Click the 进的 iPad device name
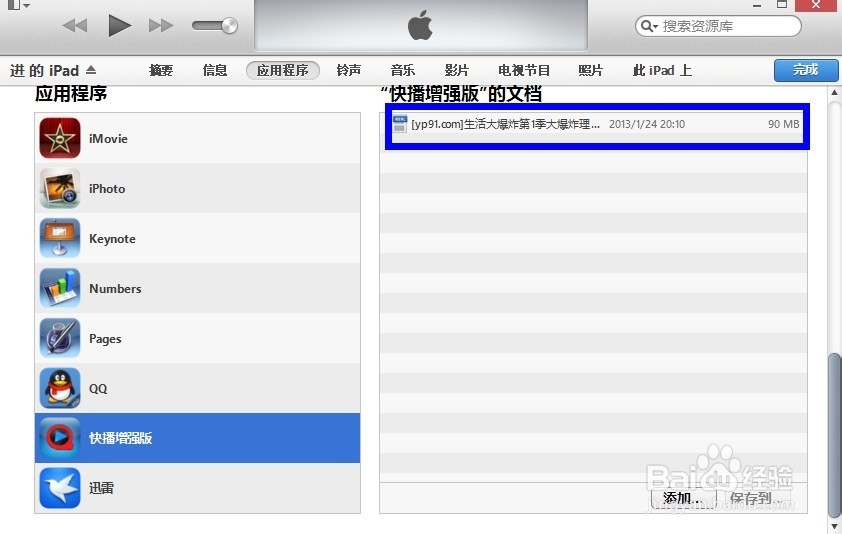Viewport: 842px width, 534px height. (45, 70)
